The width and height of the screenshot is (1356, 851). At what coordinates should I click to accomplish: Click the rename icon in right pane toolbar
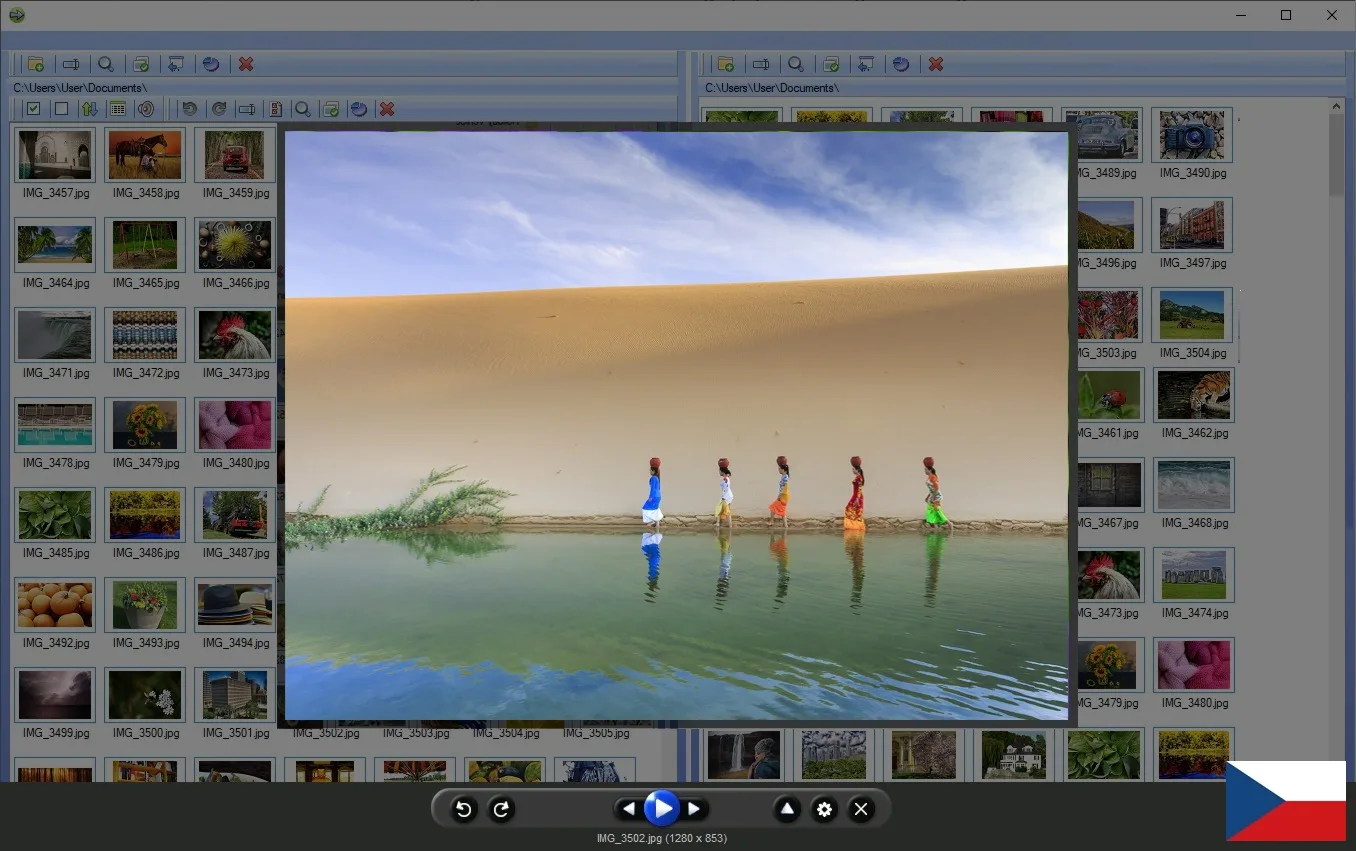click(x=761, y=64)
